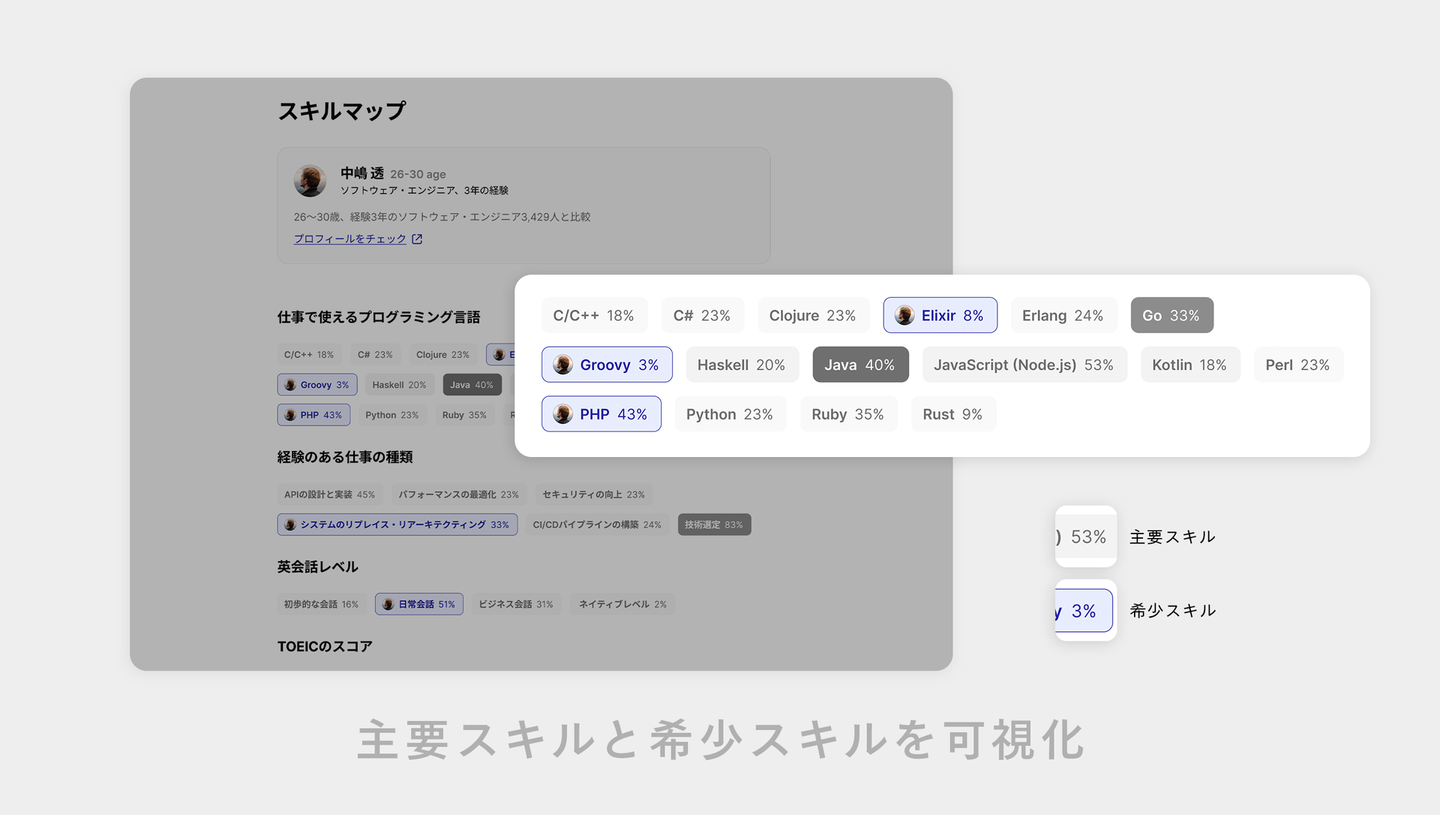Click the スキルマップ page title

tap(342, 111)
